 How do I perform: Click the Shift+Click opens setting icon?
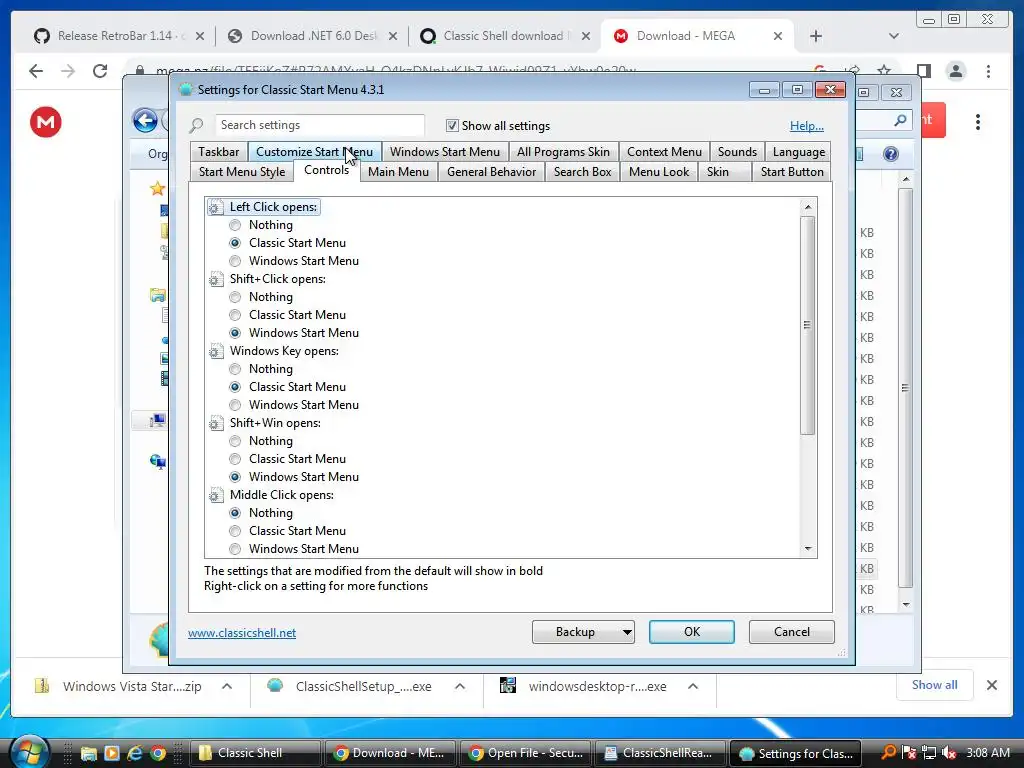(x=216, y=280)
